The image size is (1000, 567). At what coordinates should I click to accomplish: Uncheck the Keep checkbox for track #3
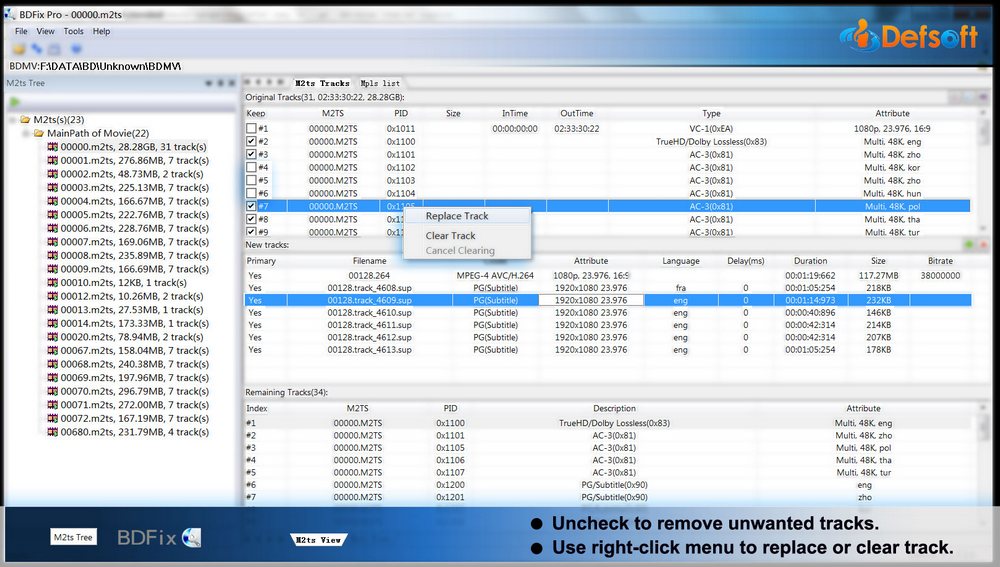251,154
